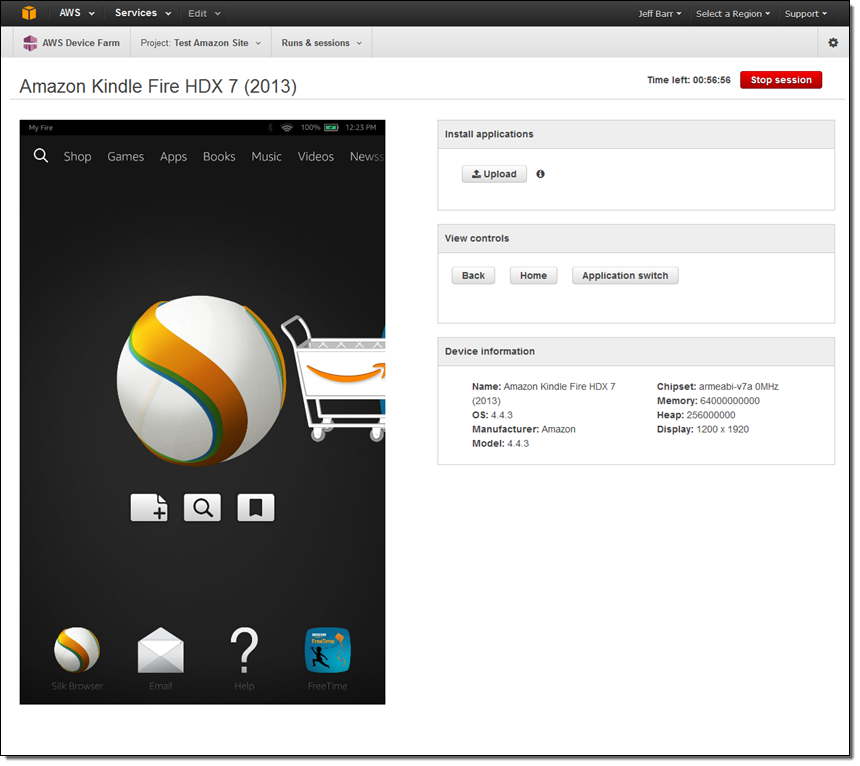Screen dimensions: 860x766
Task: Open the Email app icon
Action: pos(161,651)
